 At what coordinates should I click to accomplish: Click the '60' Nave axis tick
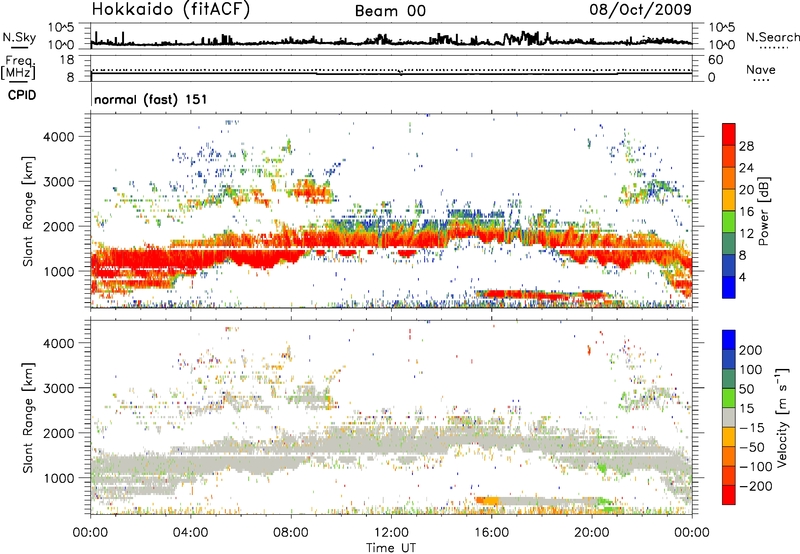(715, 60)
